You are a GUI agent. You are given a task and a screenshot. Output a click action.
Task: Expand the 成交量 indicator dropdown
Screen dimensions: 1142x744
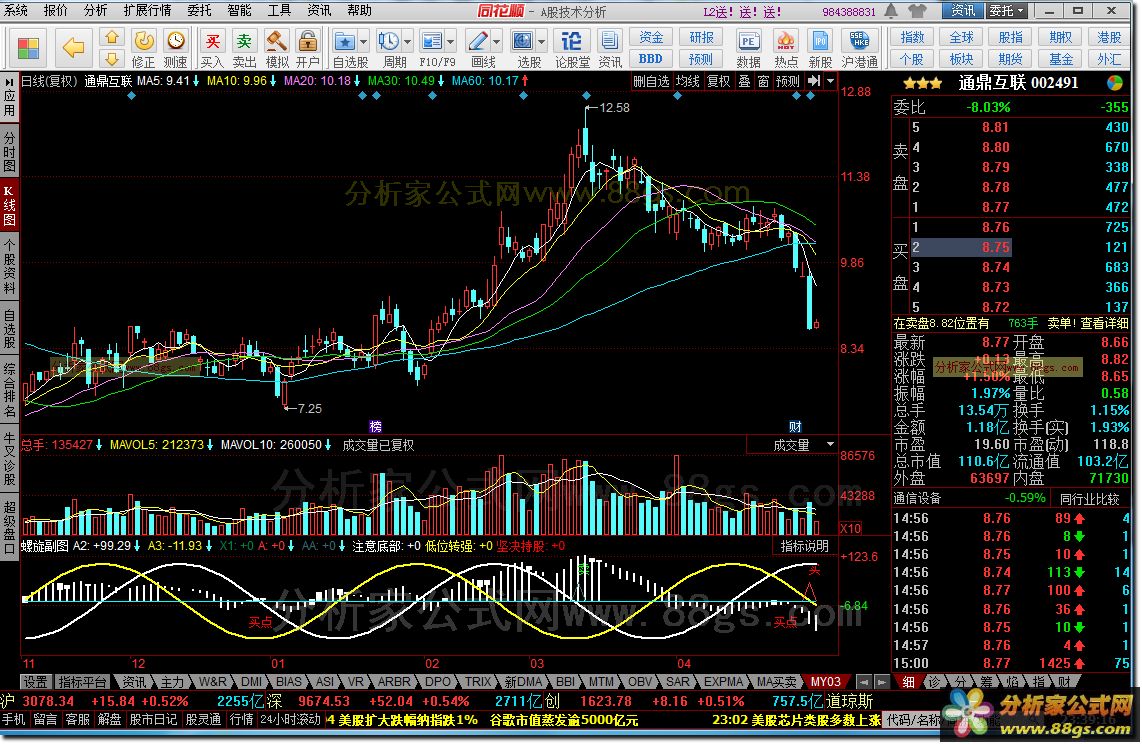coord(830,445)
